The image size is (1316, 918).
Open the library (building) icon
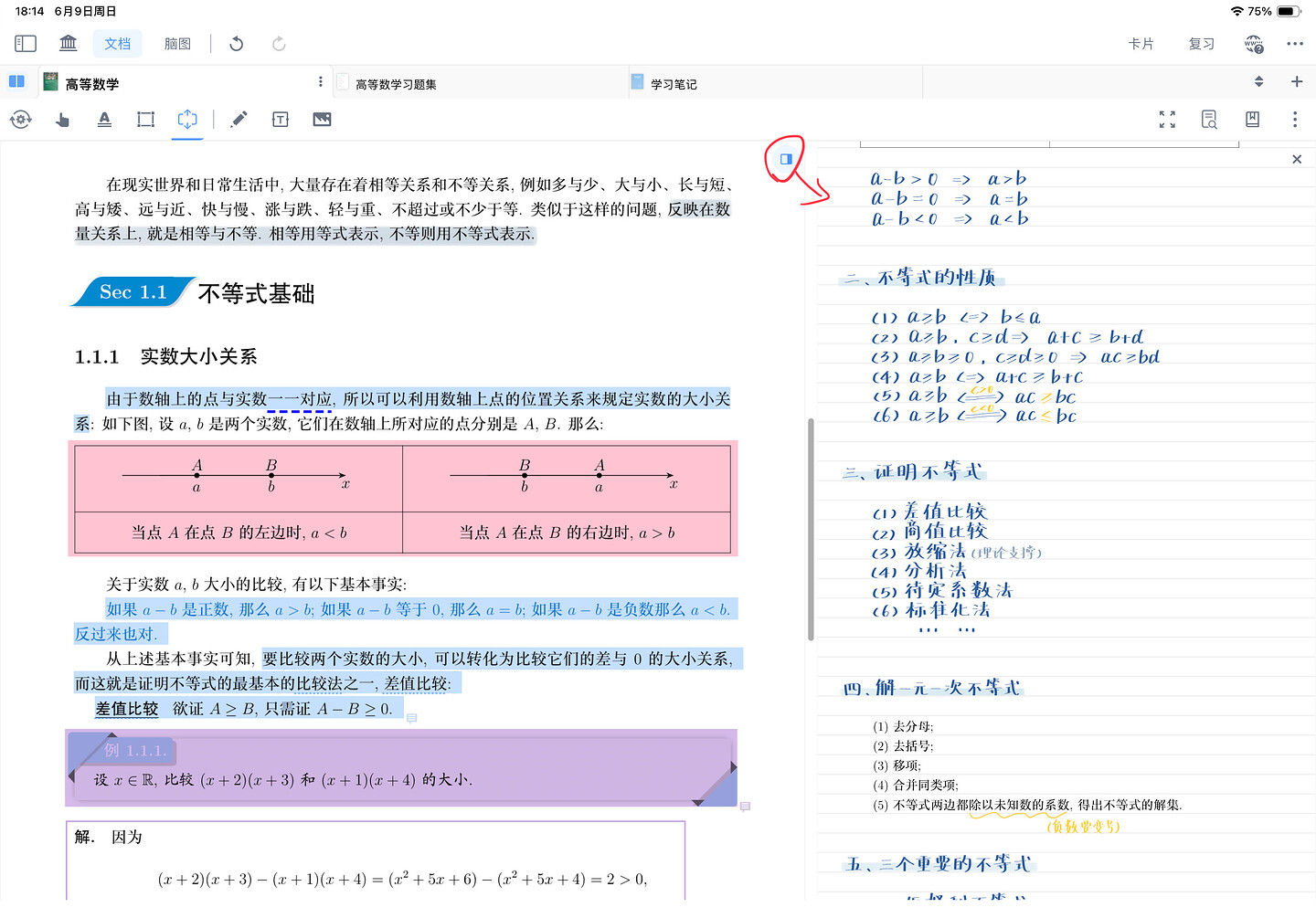[x=69, y=44]
